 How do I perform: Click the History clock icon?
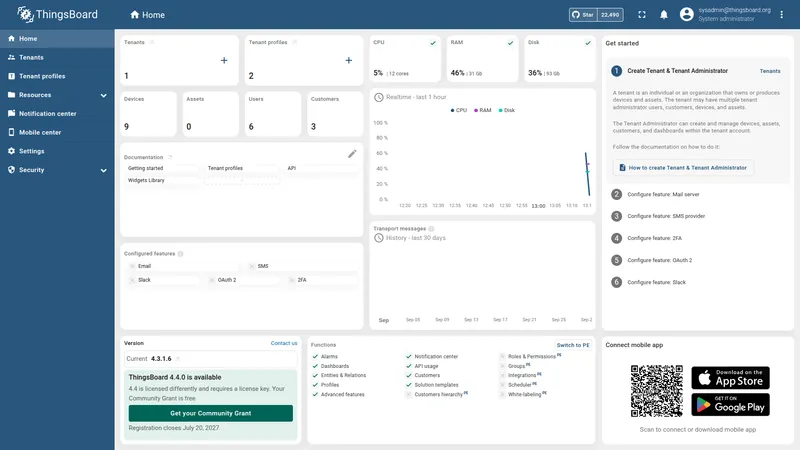tap(379, 238)
